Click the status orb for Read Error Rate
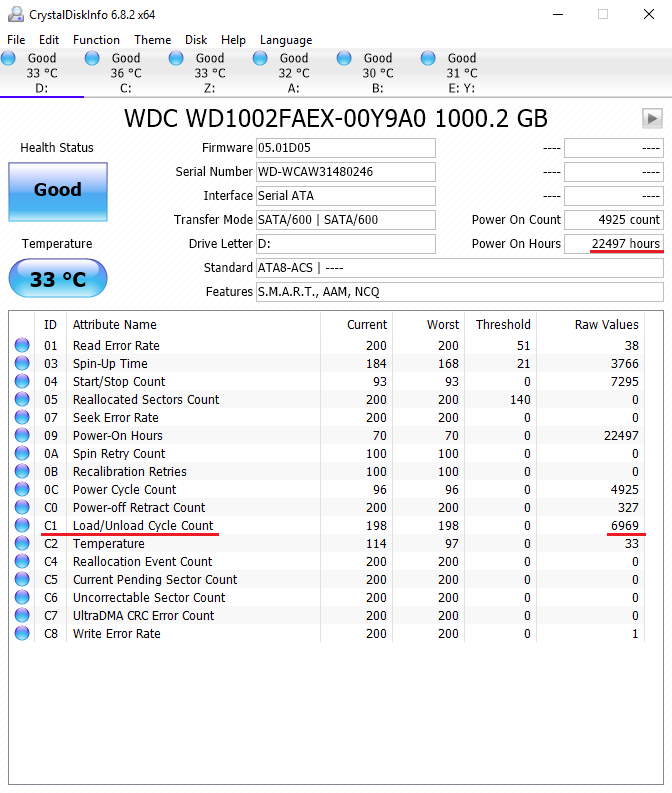The width and height of the screenshot is (672, 793). pyautogui.click(x=22, y=345)
